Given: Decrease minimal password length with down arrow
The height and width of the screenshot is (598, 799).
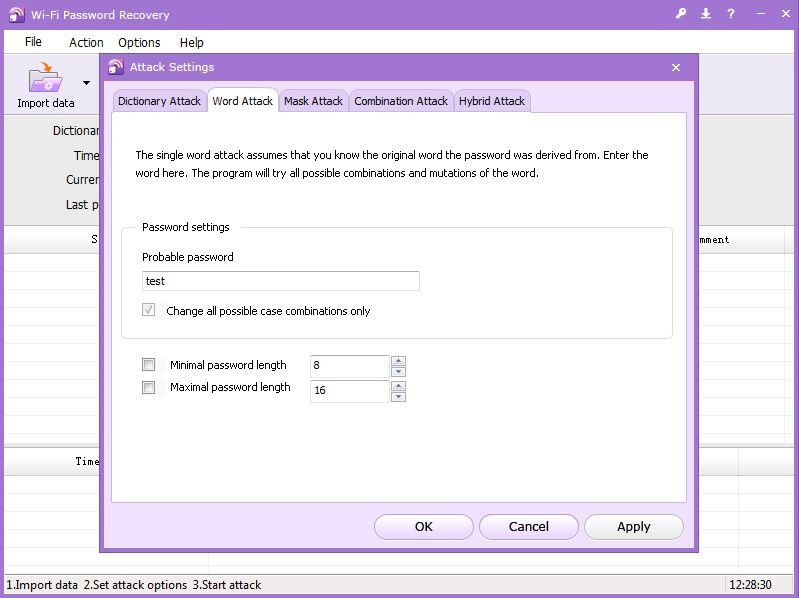Looking at the screenshot, I should [398, 372].
